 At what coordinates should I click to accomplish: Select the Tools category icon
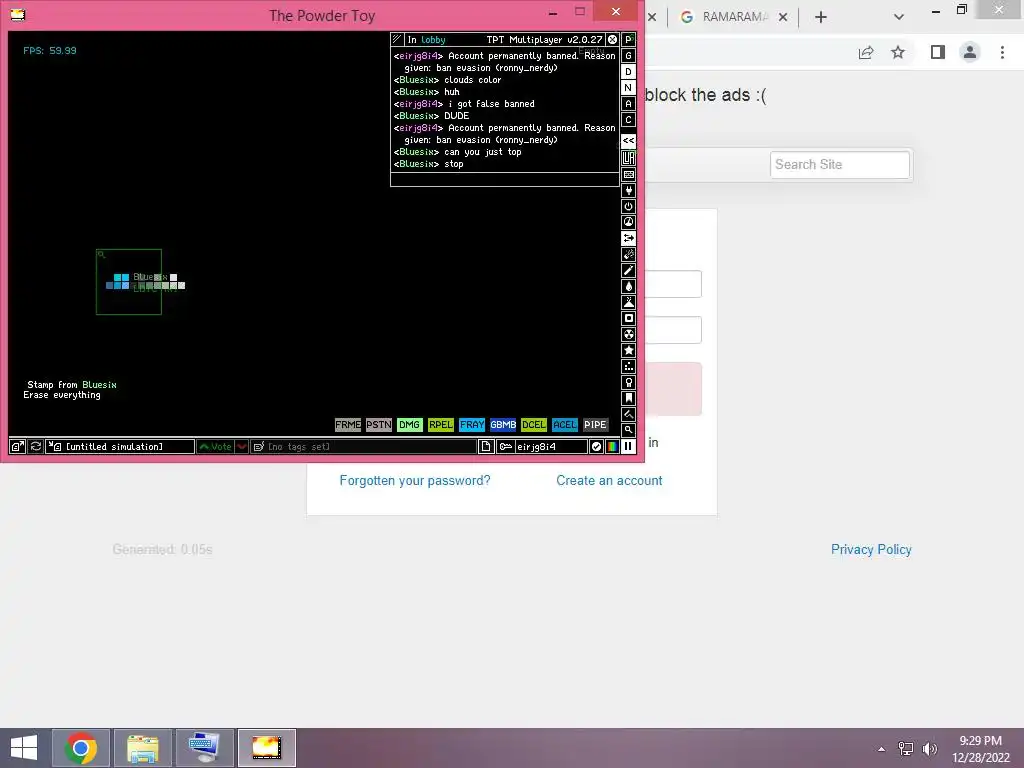pos(628,382)
